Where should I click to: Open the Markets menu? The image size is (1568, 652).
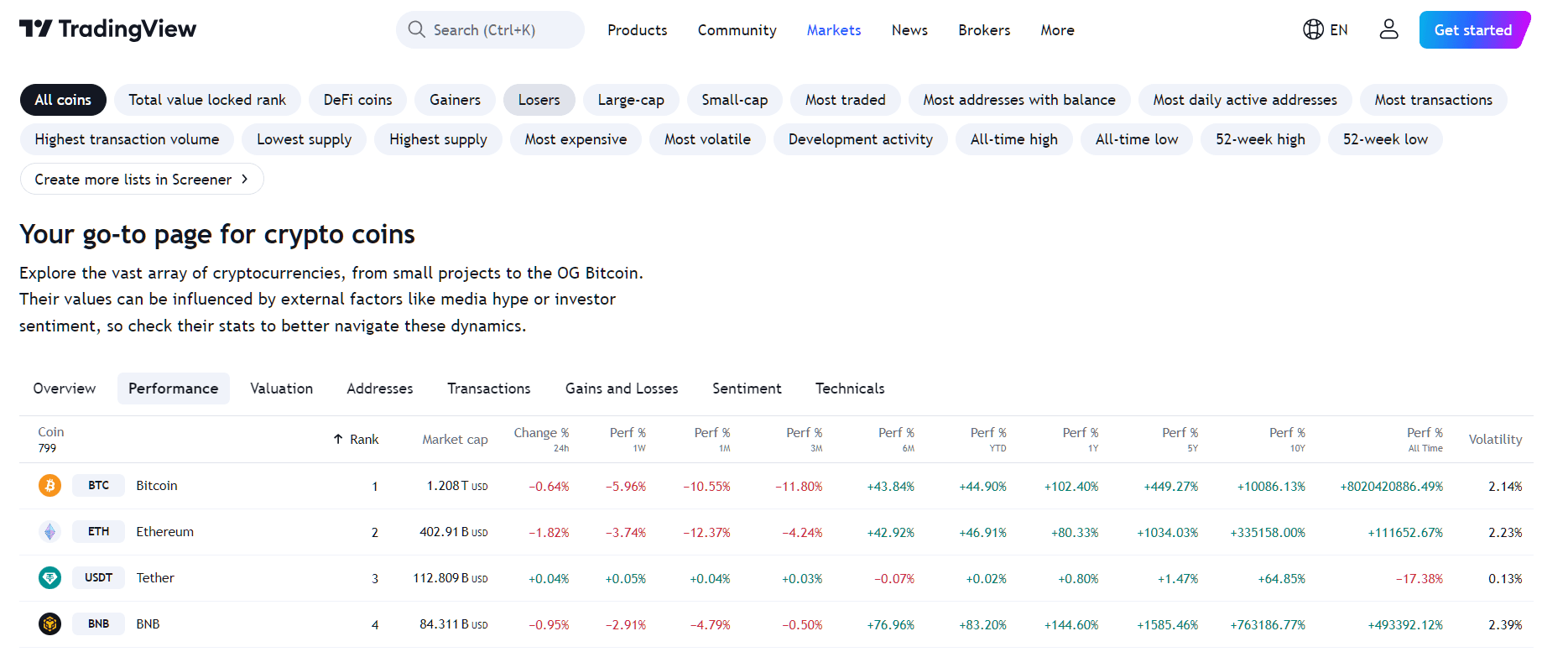coord(833,30)
